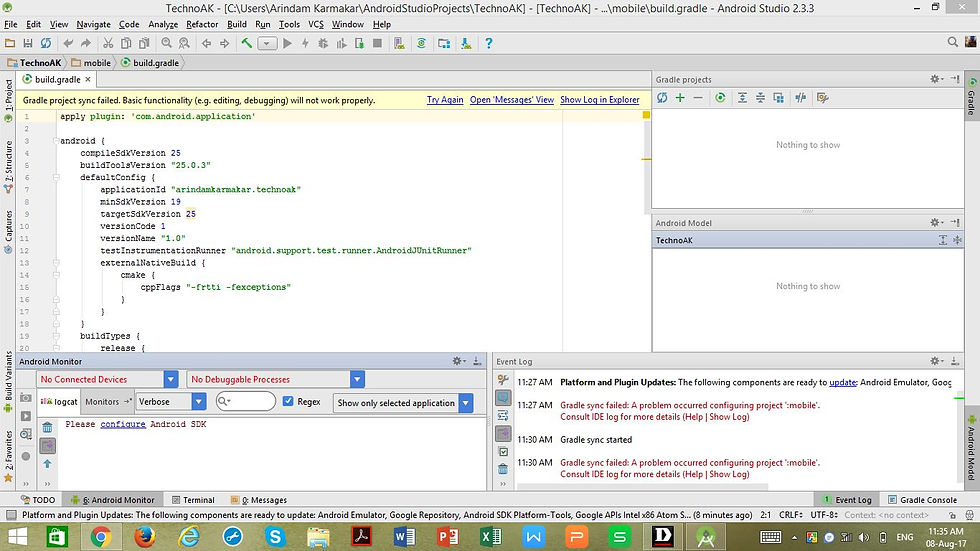Collapse externalNativeBuild block fold marker
Image resolution: width=980 pixels, height=551 pixels.
click(x=56, y=263)
